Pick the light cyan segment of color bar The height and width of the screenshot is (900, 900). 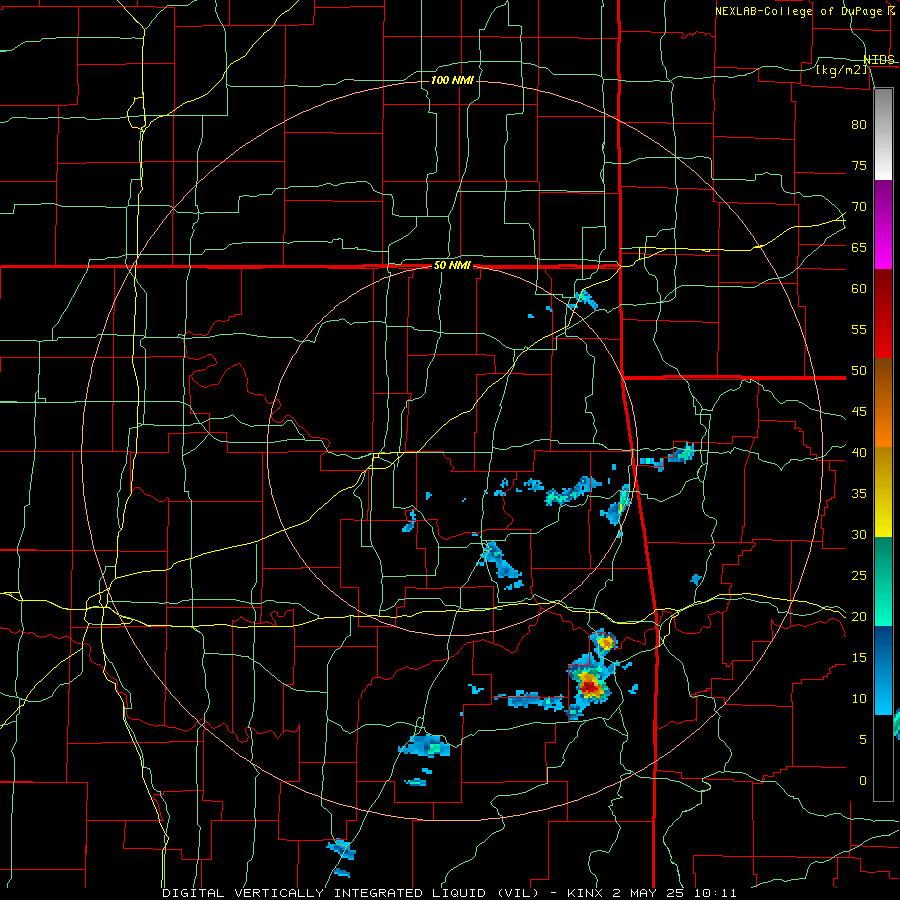click(x=883, y=692)
